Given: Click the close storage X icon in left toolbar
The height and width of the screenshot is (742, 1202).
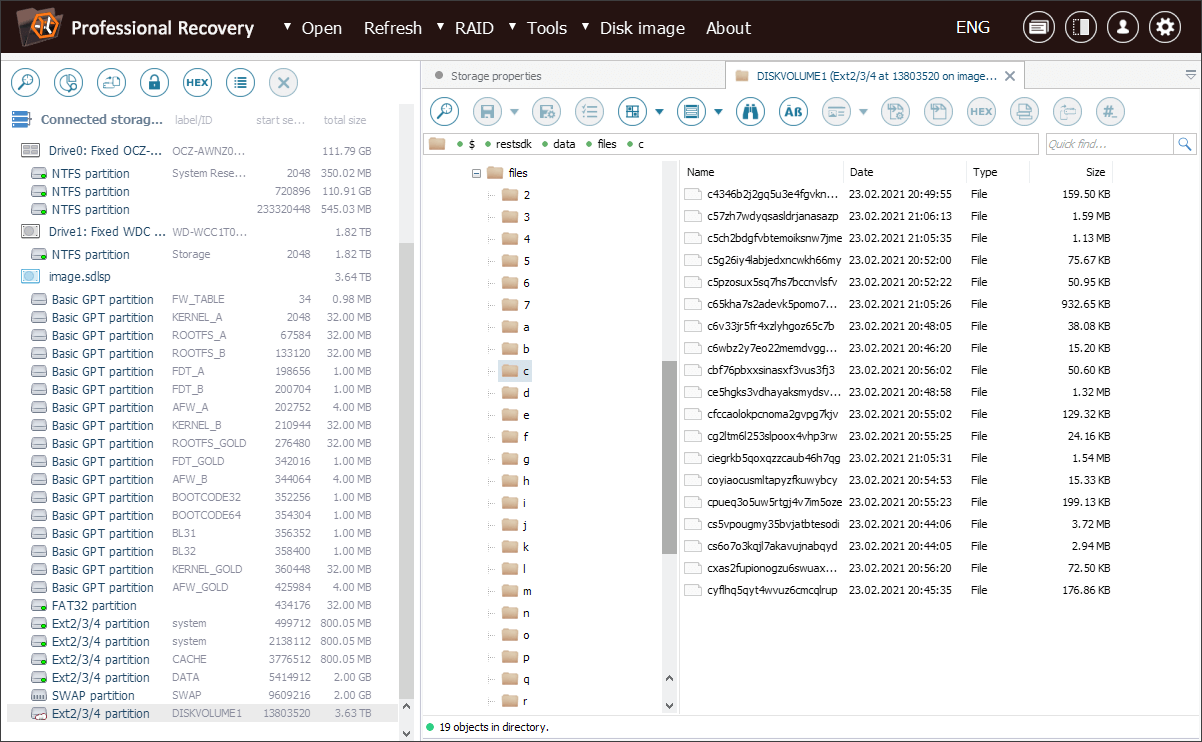Looking at the screenshot, I should click(x=283, y=82).
